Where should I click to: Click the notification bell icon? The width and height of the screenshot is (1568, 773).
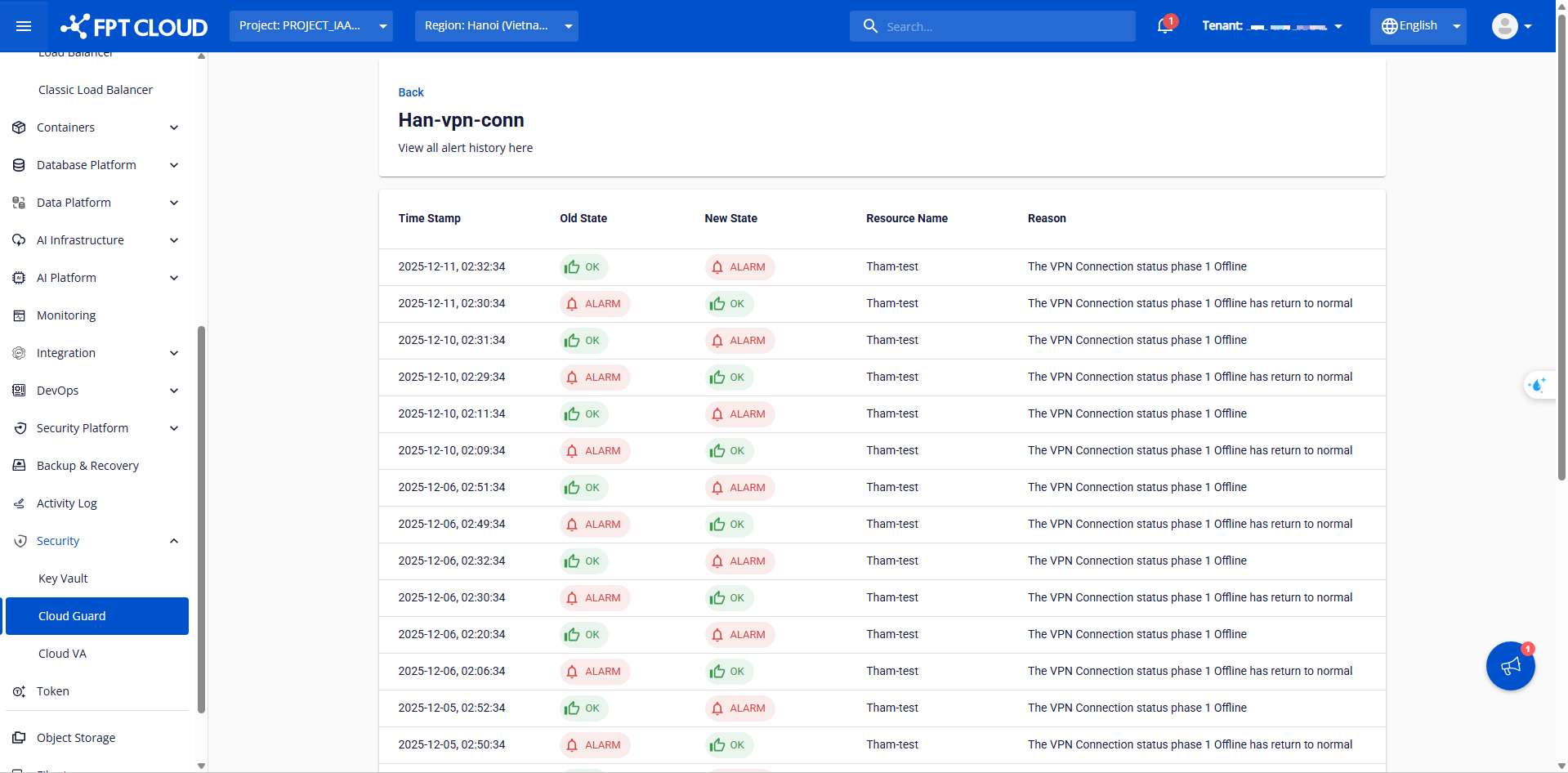[1165, 26]
